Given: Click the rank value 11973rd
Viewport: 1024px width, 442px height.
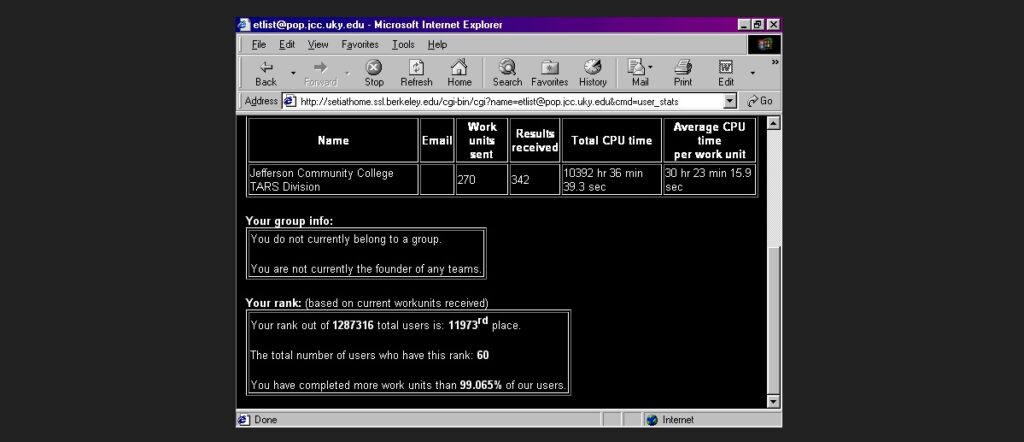Looking at the screenshot, I should pyautogui.click(x=468, y=324).
